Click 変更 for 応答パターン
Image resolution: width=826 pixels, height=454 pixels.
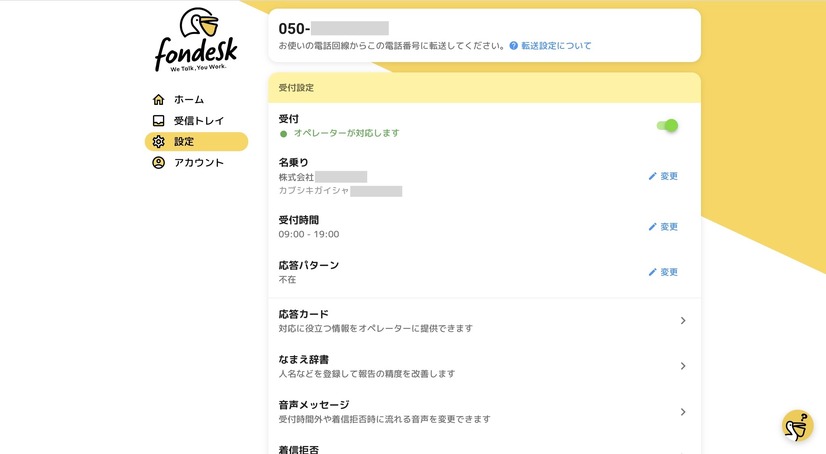[x=663, y=272]
